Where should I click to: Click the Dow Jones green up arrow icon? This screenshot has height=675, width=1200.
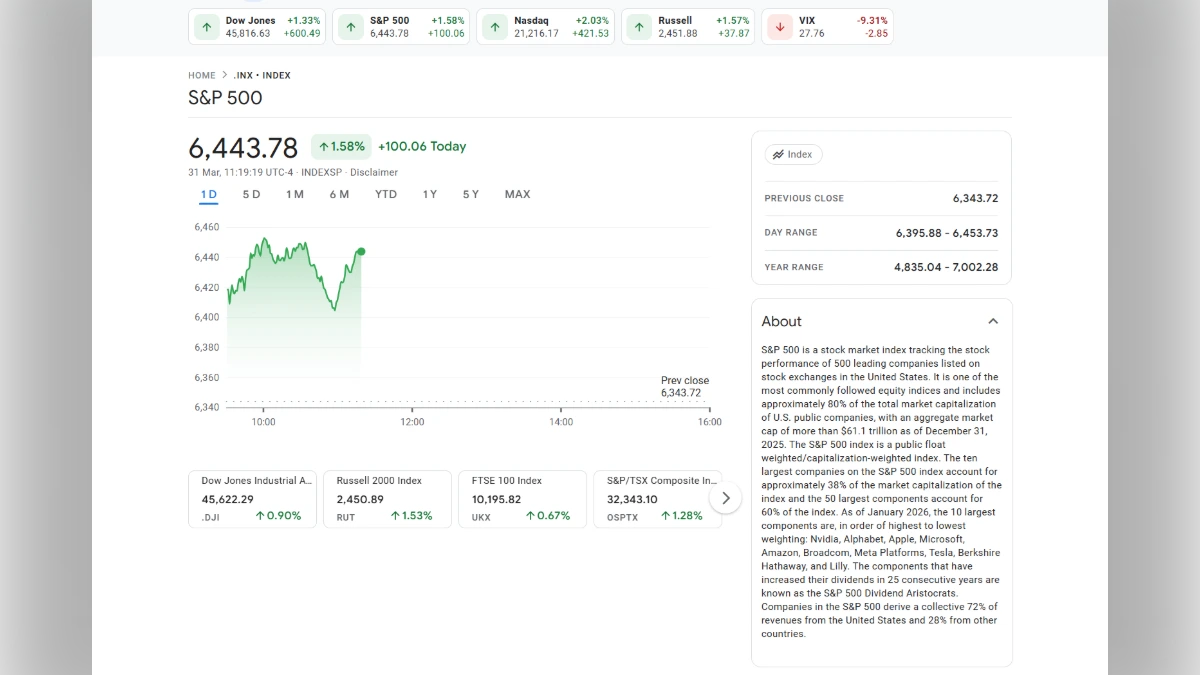coord(206,26)
